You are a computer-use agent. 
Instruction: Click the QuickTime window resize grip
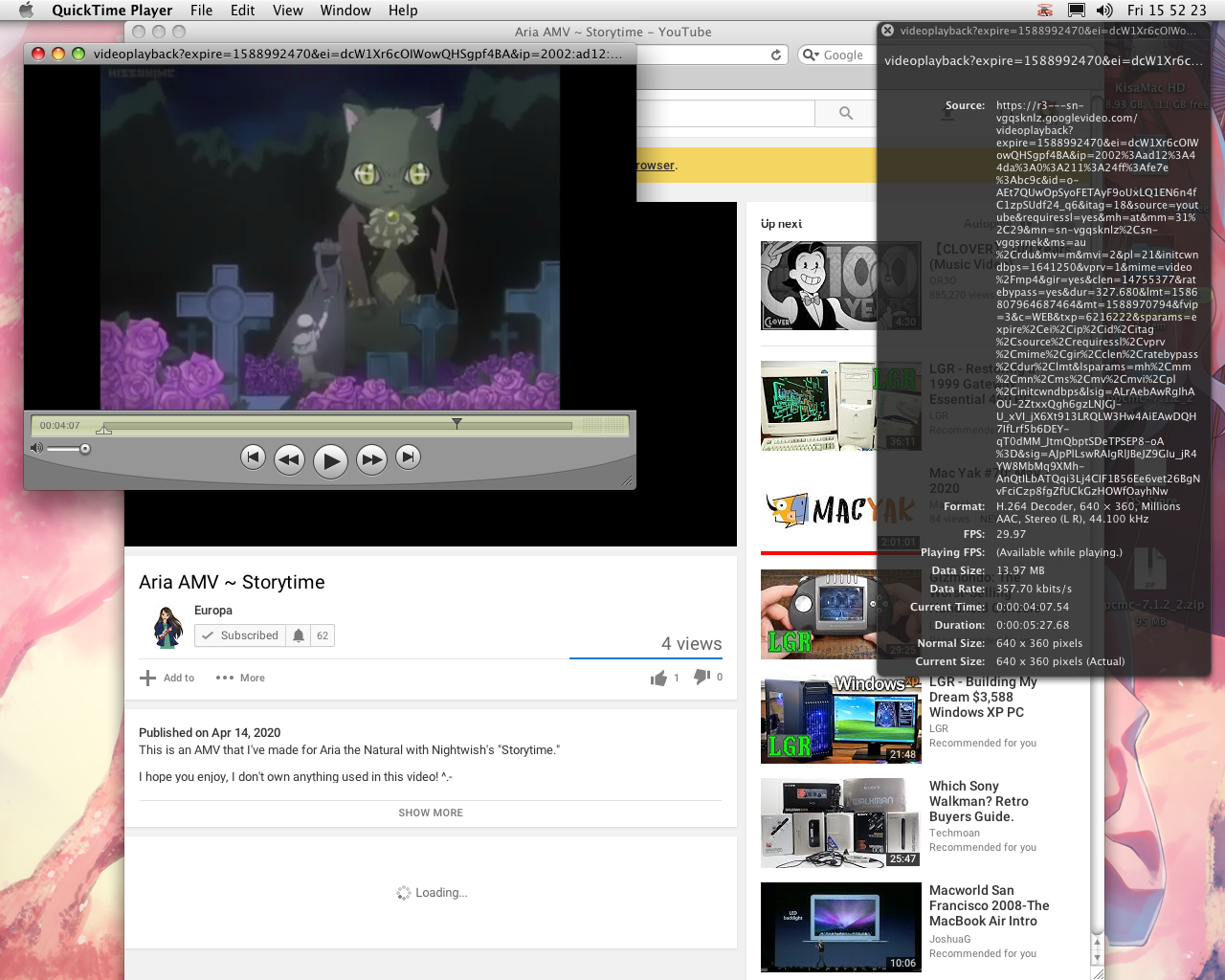pyautogui.click(x=628, y=481)
